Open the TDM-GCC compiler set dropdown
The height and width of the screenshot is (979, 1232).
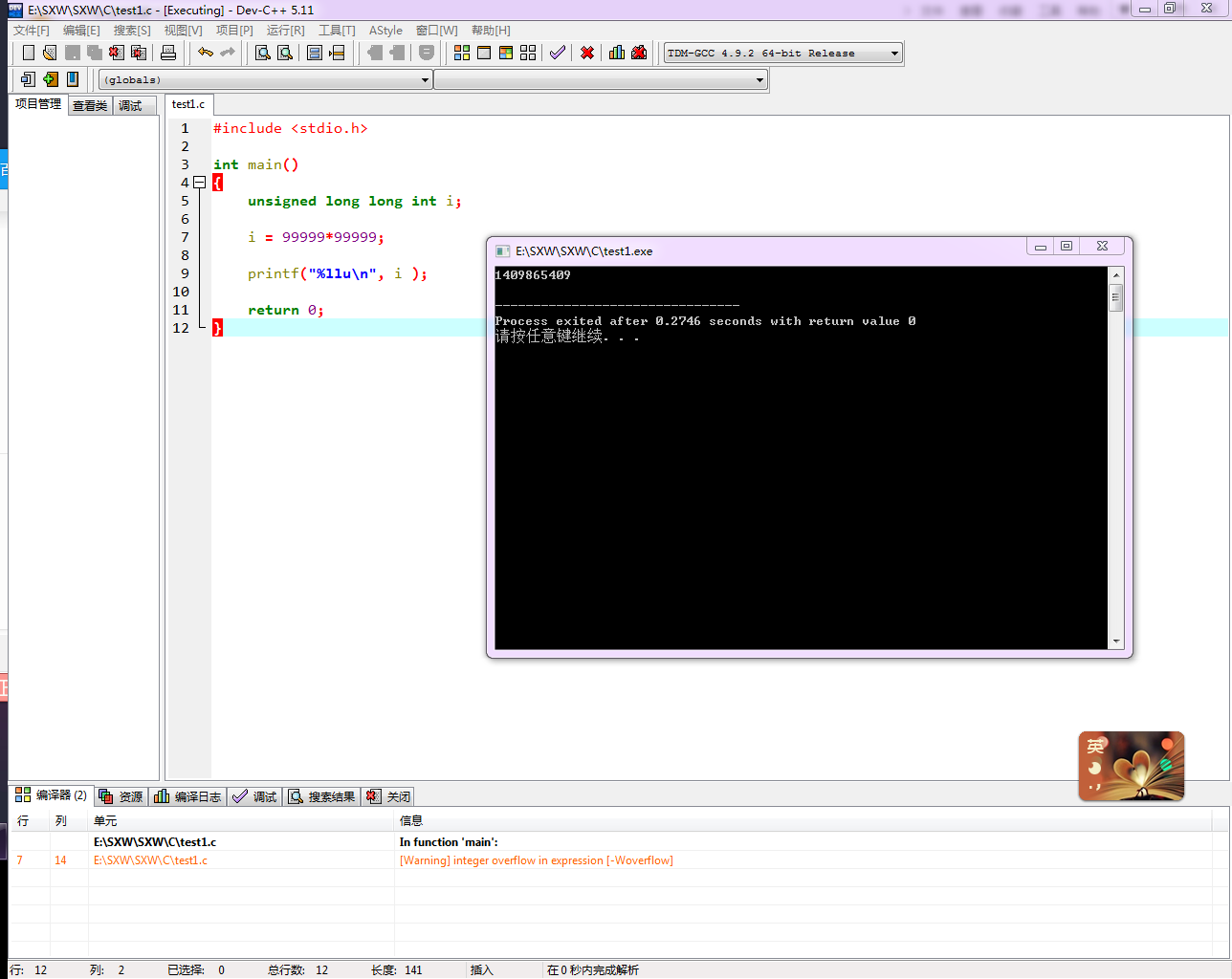coord(782,54)
